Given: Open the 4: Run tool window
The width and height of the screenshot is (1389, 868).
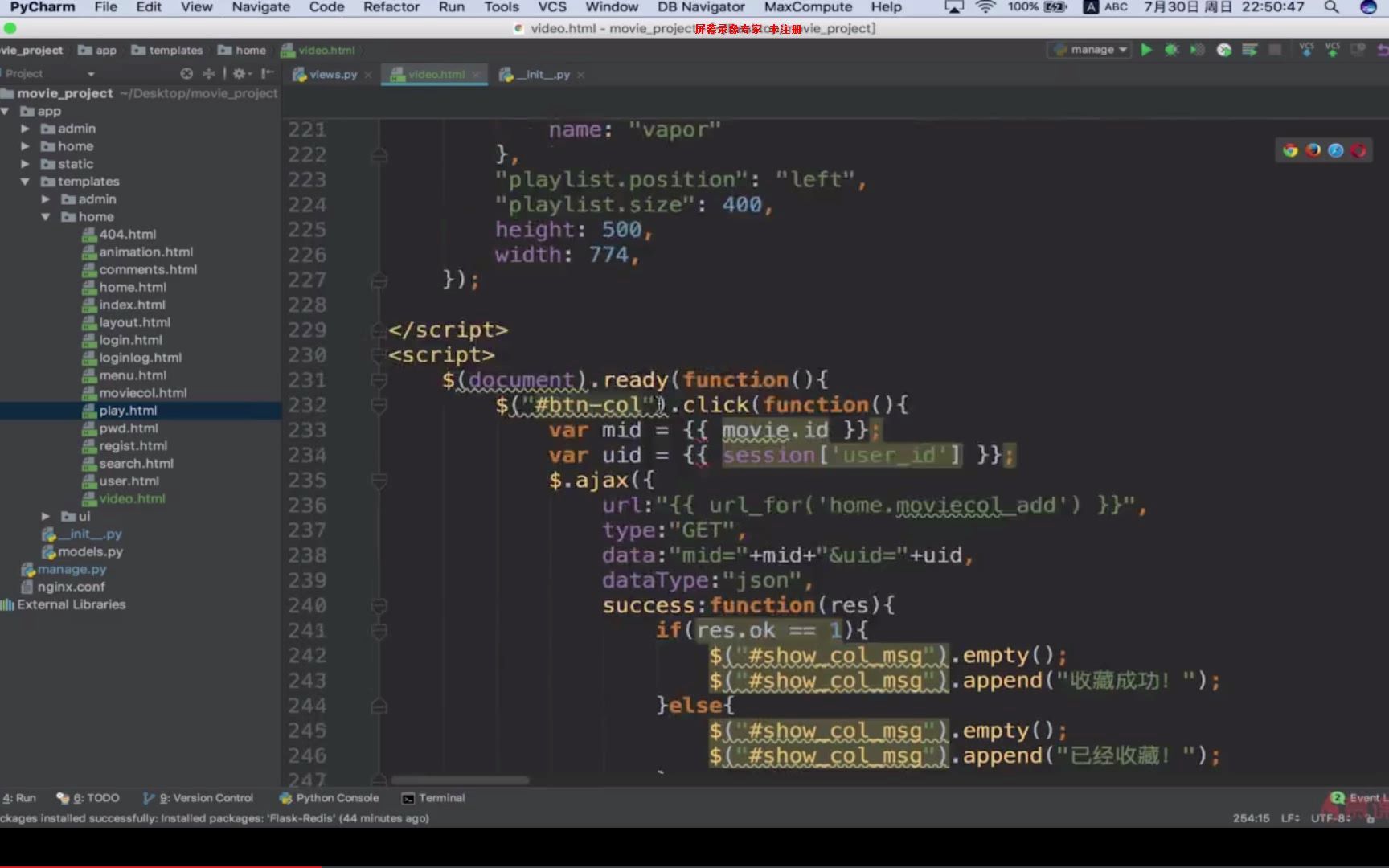Looking at the screenshot, I should tap(19, 798).
